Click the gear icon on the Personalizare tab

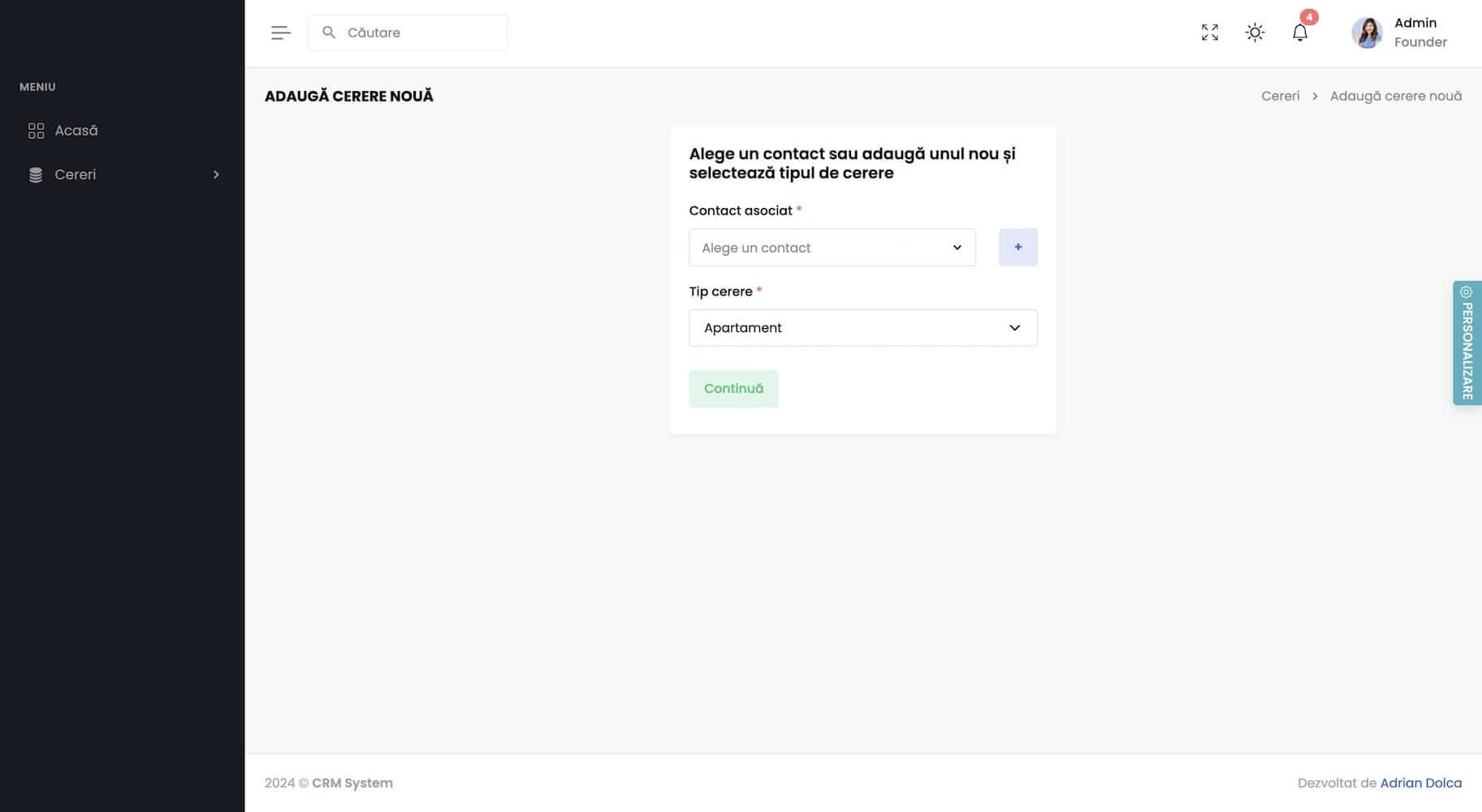pyautogui.click(x=1466, y=292)
